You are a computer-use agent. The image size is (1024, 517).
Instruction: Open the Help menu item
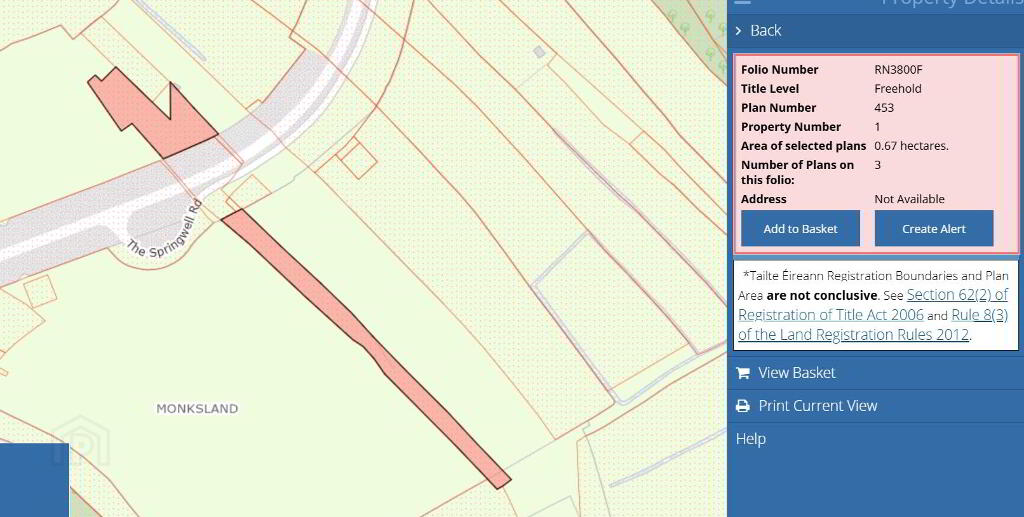click(x=751, y=439)
